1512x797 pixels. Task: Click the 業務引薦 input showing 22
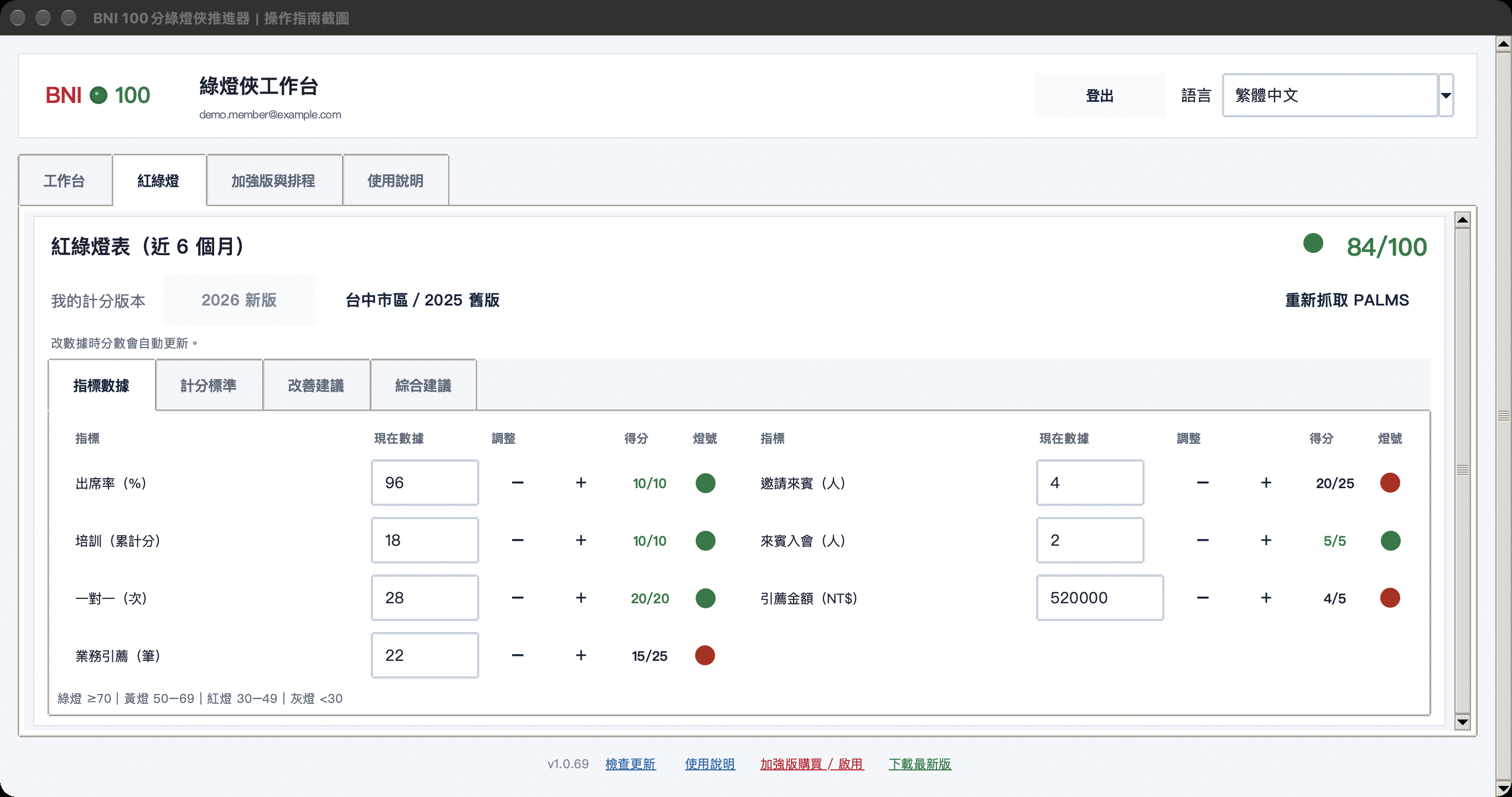(424, 655)
